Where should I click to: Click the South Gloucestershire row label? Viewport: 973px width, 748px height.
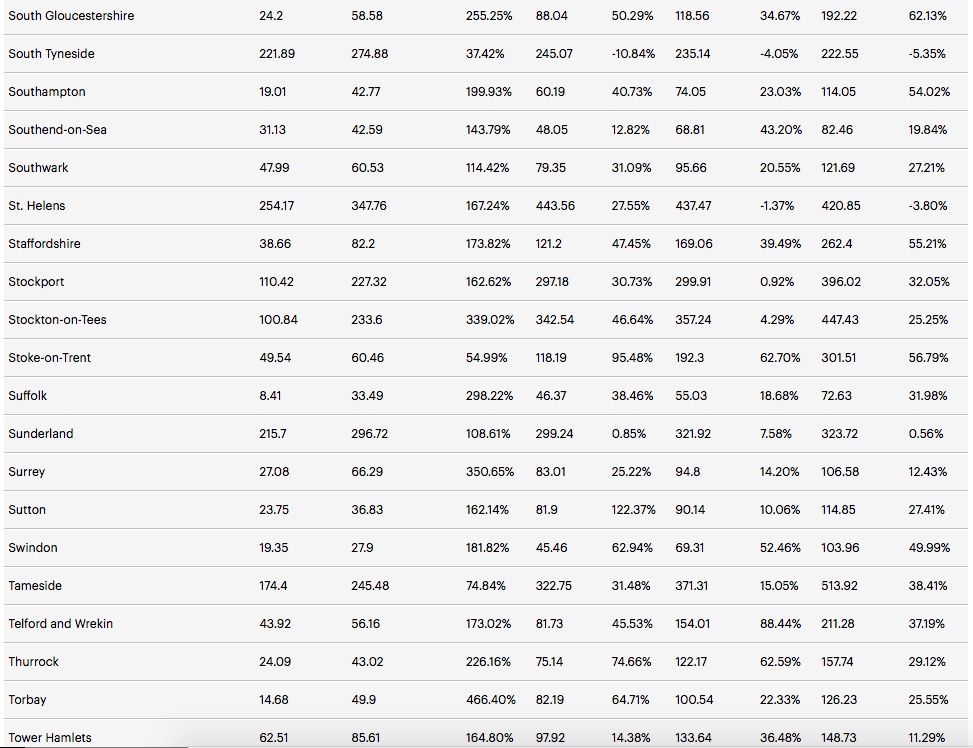pyautogui.click(x=71, y=16)
